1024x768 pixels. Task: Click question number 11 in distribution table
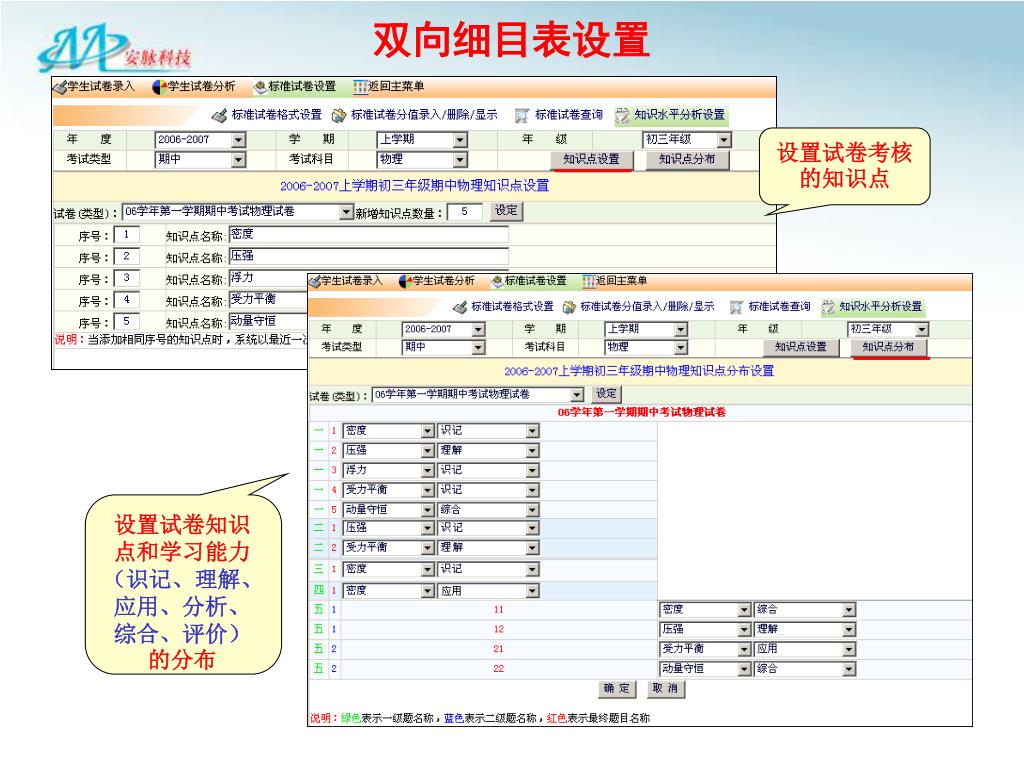(499, 610)
